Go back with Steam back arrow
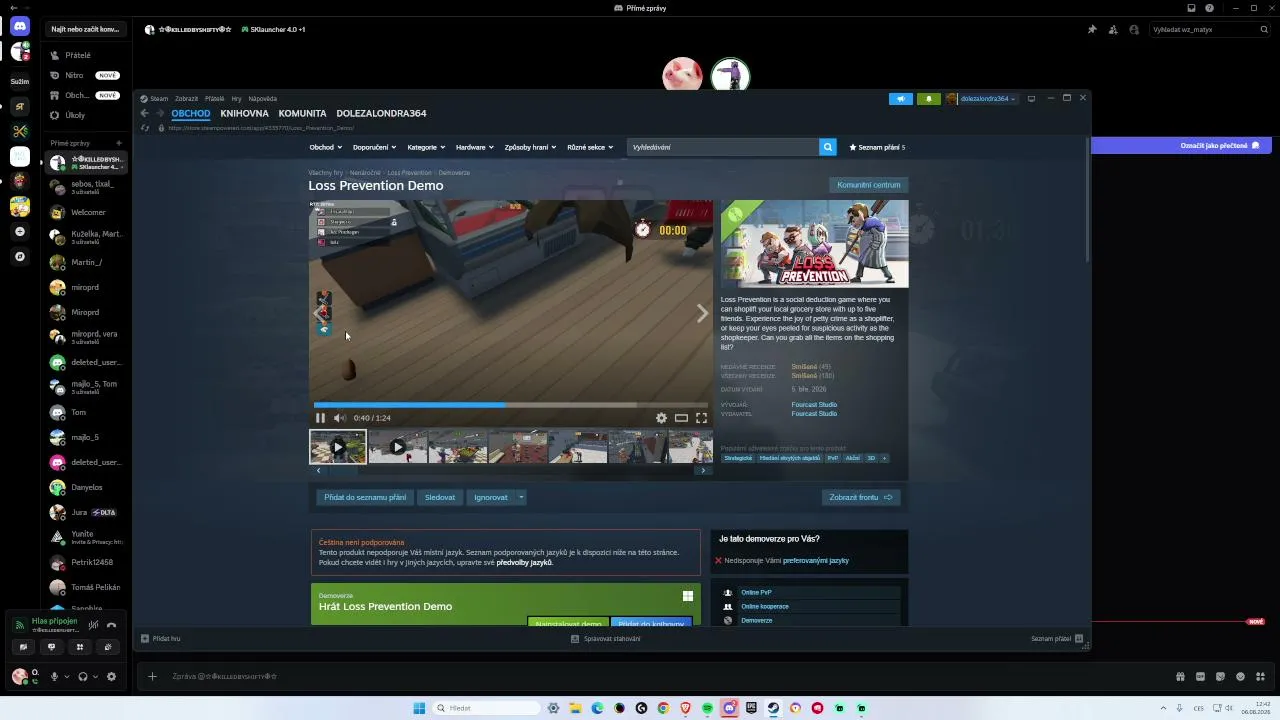Image resolution: width=1280 pixels, height=720 pixels. coord(145,114)
